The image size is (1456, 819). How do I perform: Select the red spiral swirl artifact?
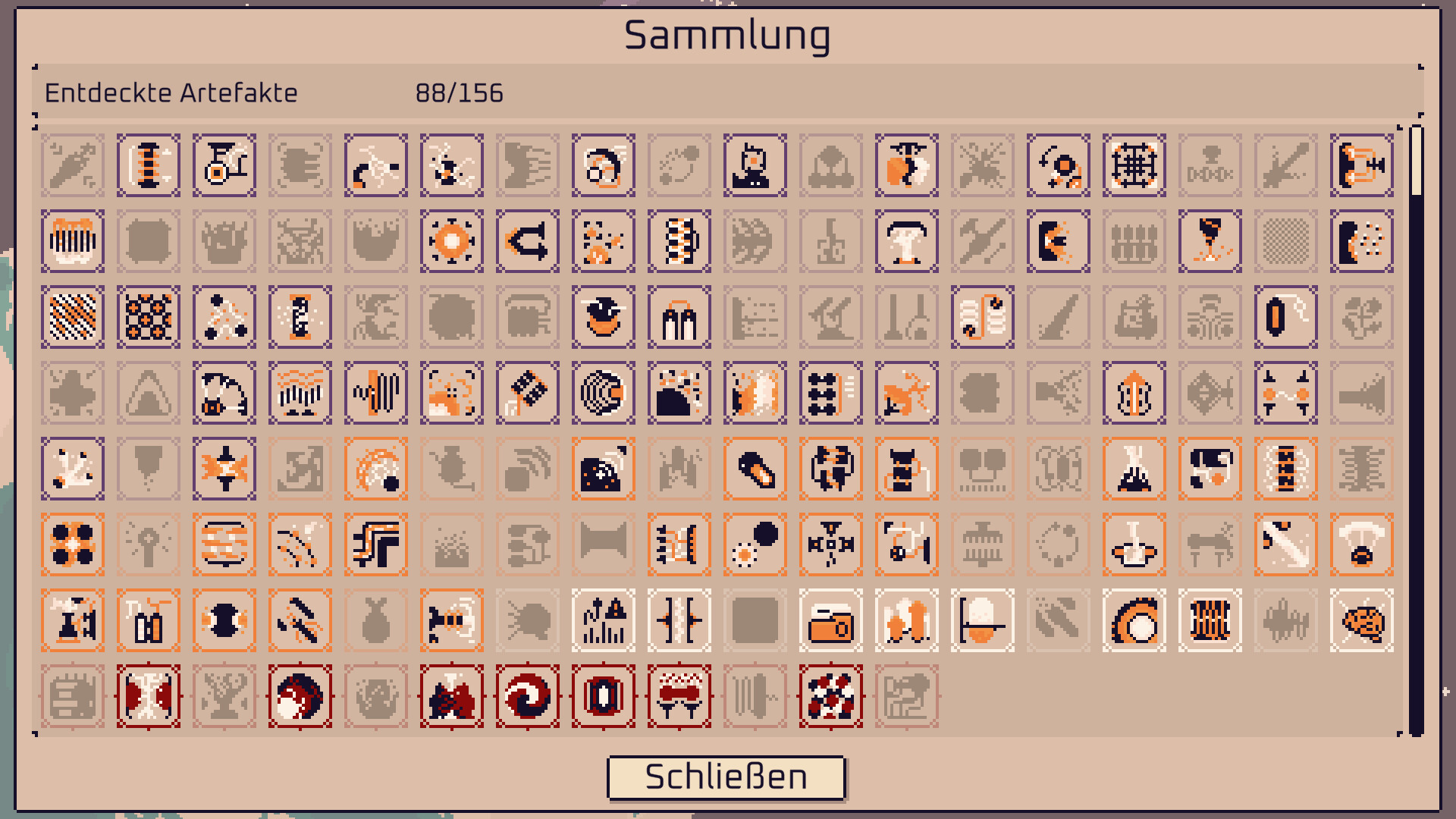click(528, 696)
